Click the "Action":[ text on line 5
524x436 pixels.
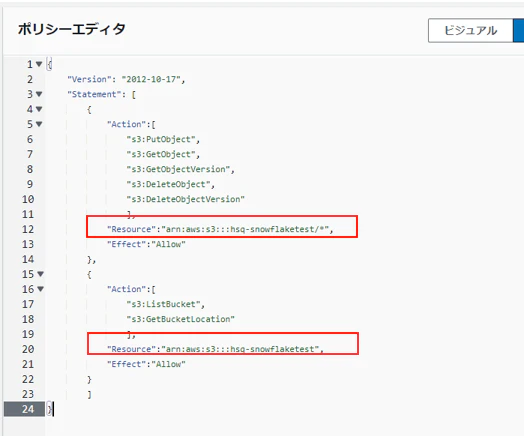tap(131, 124)
